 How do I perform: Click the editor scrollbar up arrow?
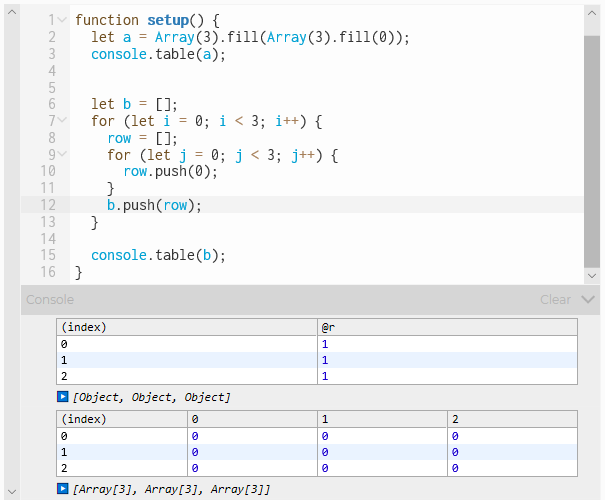point(591,13)
